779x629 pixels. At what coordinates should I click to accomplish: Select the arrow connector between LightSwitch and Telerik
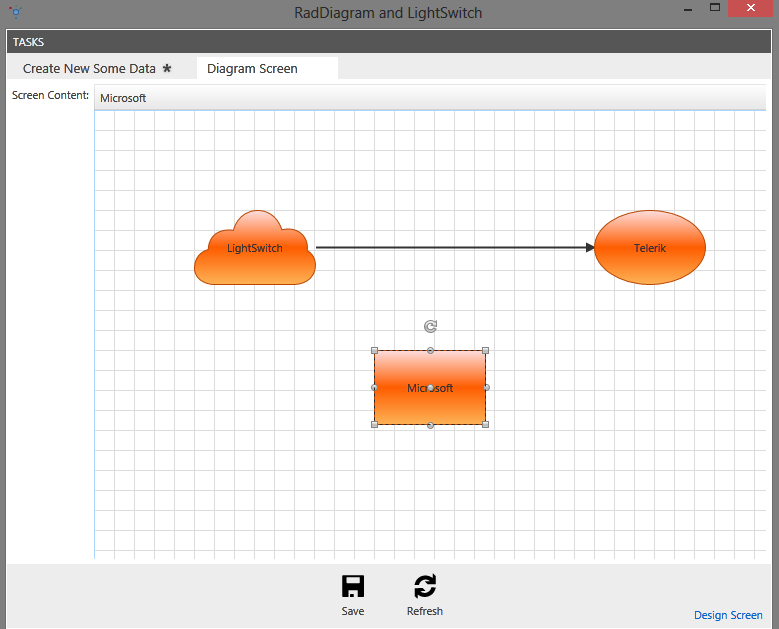[455, 247]
